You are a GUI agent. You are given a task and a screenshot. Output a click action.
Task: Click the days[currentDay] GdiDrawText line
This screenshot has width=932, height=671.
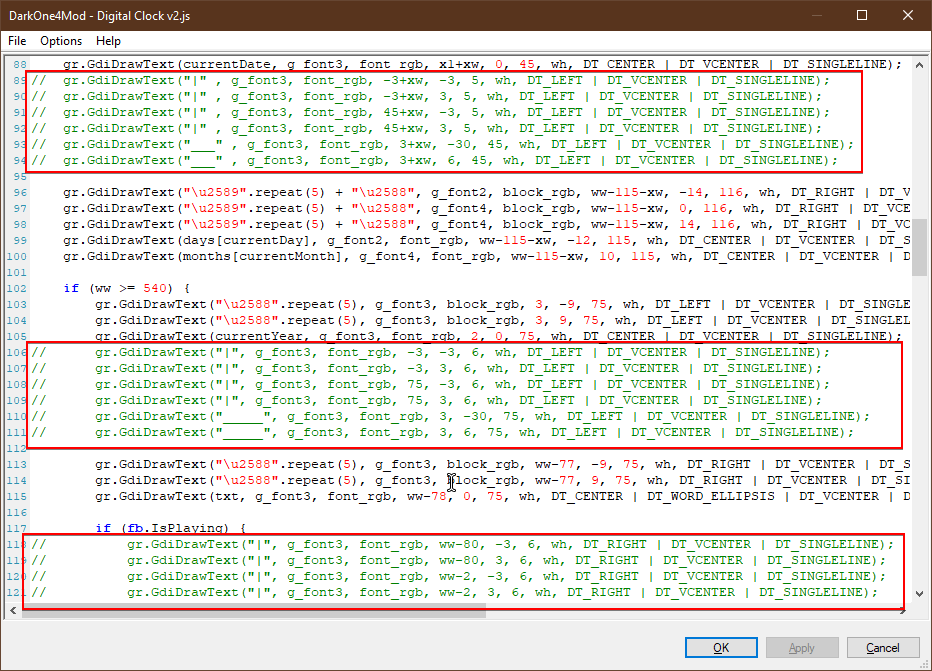point(400,240)
